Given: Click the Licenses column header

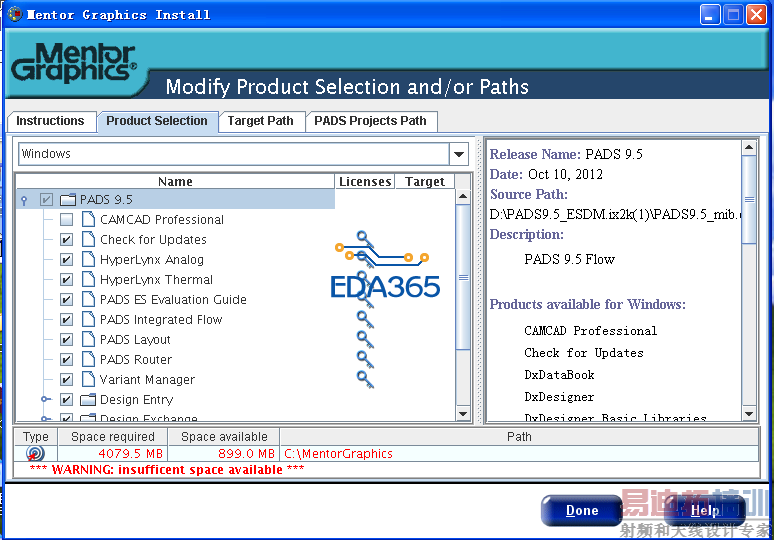Looking at the screenshot, I should 365,182.
